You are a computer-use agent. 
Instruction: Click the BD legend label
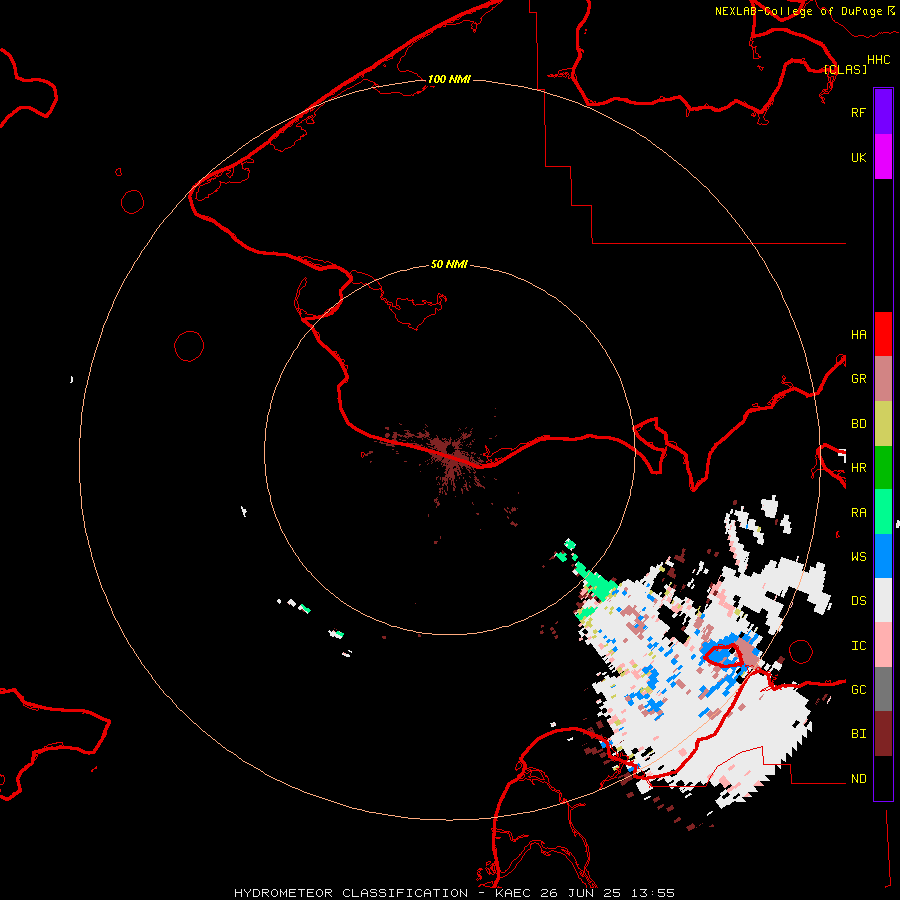point(858,424)
